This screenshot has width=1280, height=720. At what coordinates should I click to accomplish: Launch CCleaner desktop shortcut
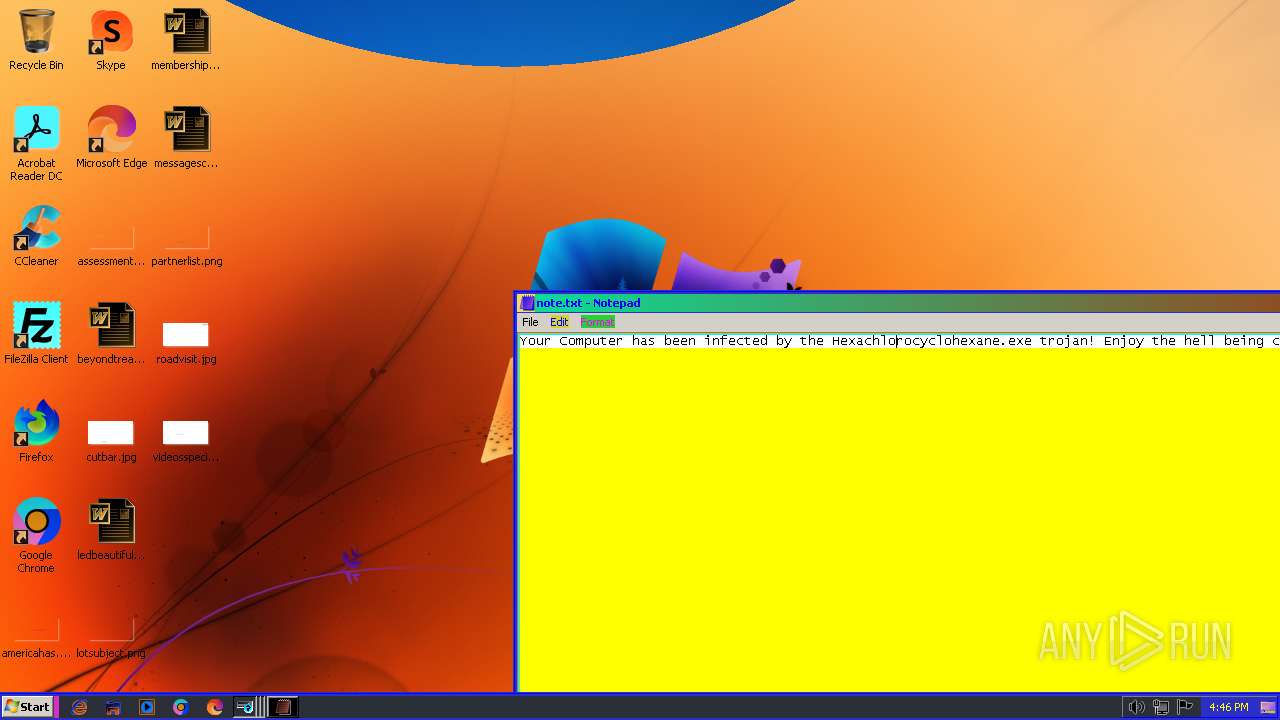(36, 236)
